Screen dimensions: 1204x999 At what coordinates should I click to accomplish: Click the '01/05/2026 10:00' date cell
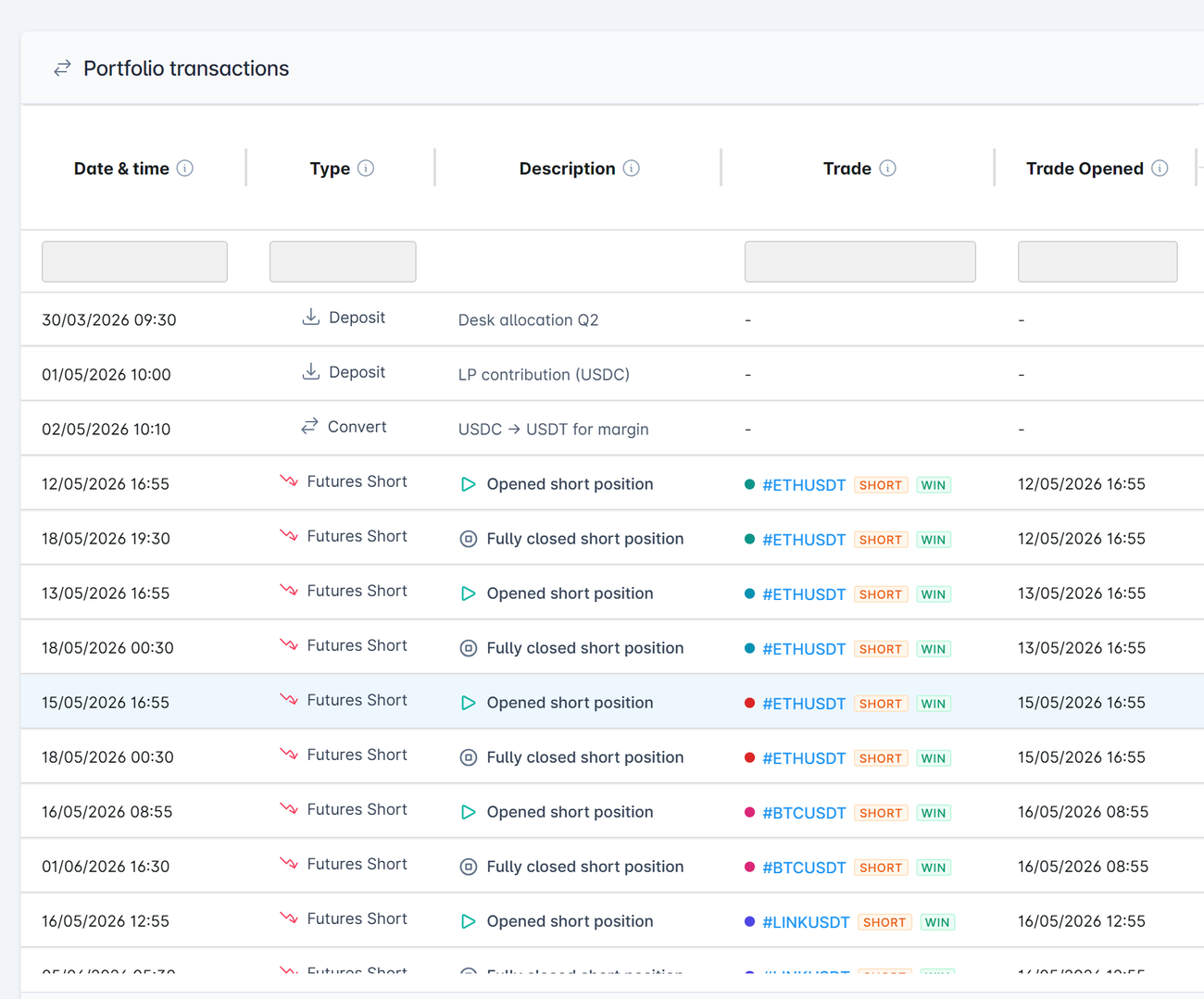tap(107, 374)
